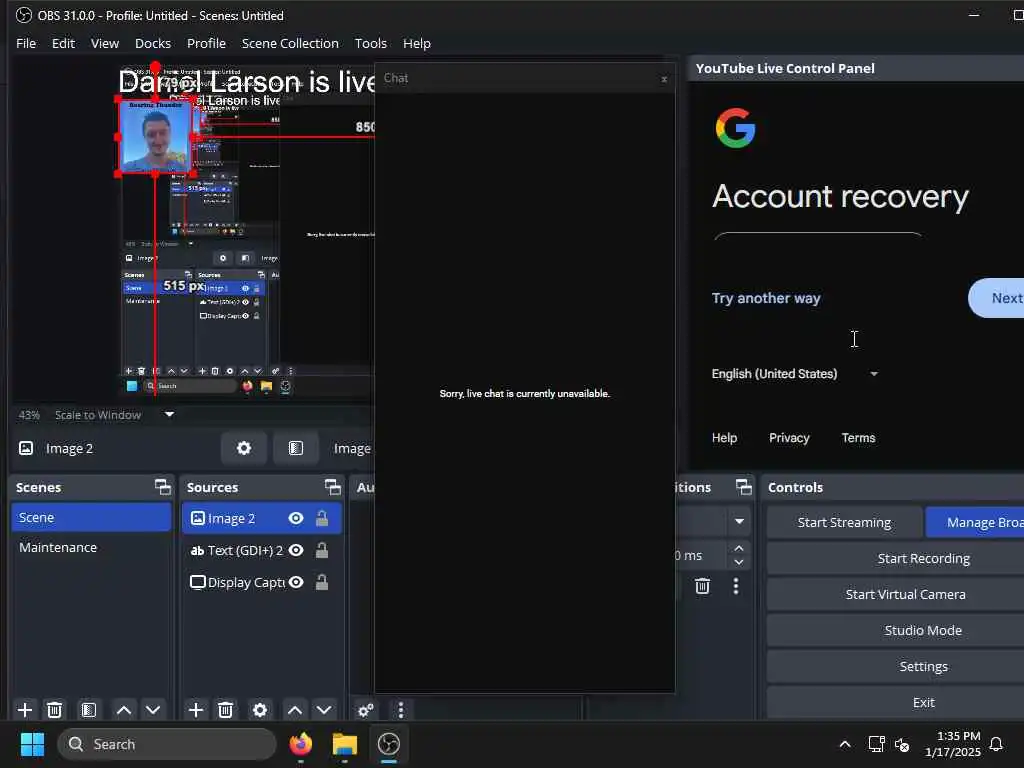This screenshot has height=768, width=1024.
Task: Open Image 2 source properties gear
Action: 244,448
